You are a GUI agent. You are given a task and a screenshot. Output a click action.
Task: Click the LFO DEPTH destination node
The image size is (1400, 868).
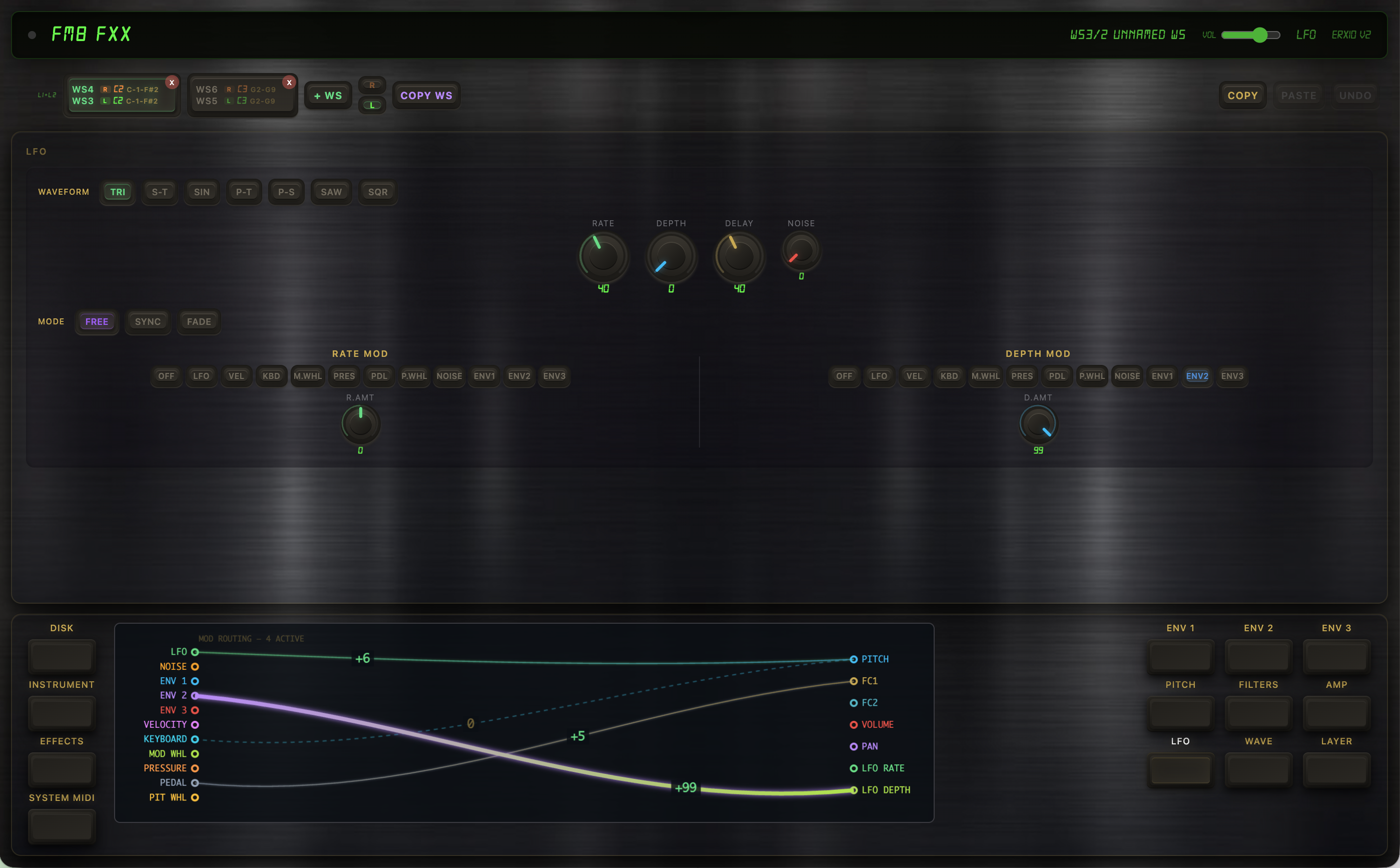tap(853, 790)
